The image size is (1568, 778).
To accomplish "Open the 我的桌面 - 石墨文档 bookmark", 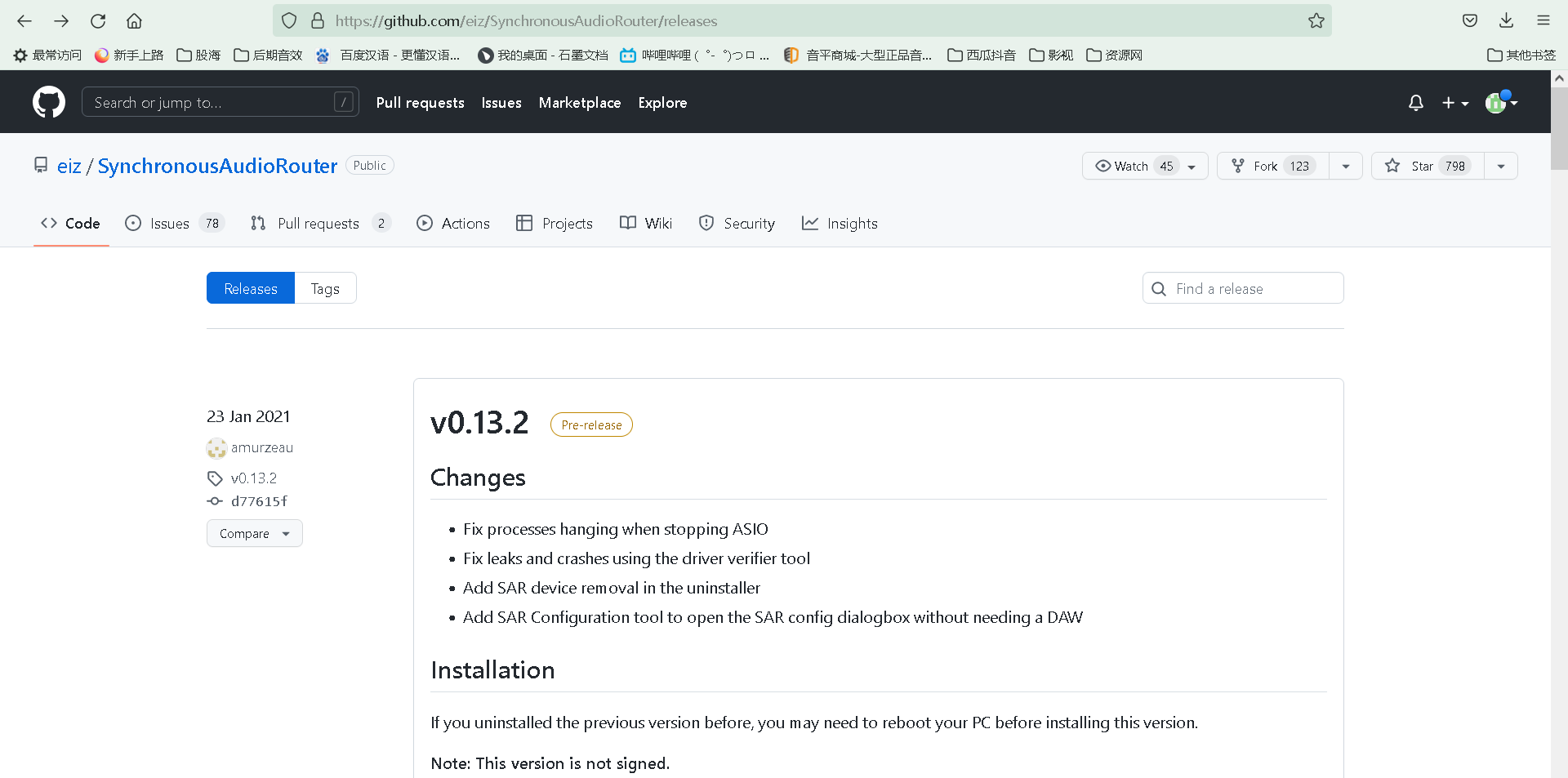I will point(543,55).
